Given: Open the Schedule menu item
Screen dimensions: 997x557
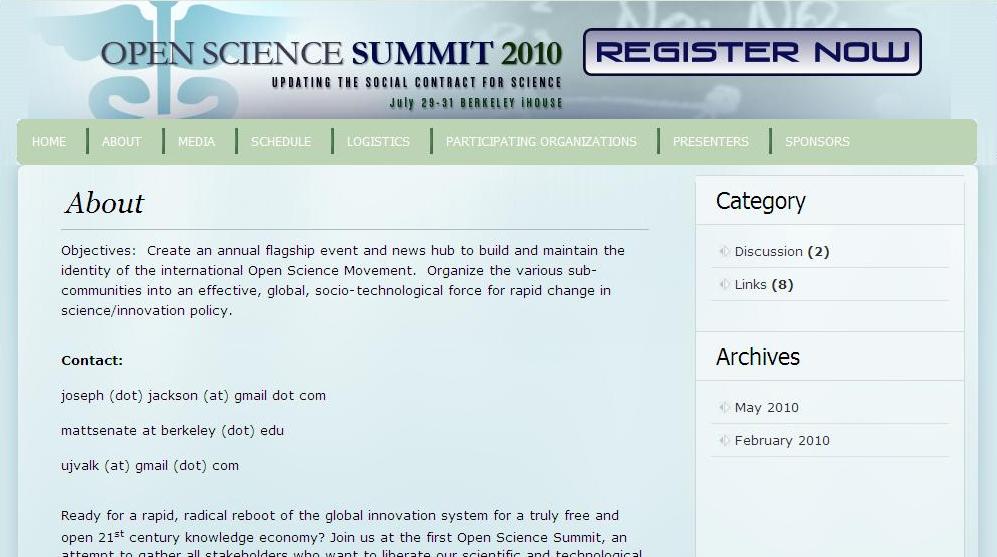Looking at the screenshot, I should click(281, 142).
